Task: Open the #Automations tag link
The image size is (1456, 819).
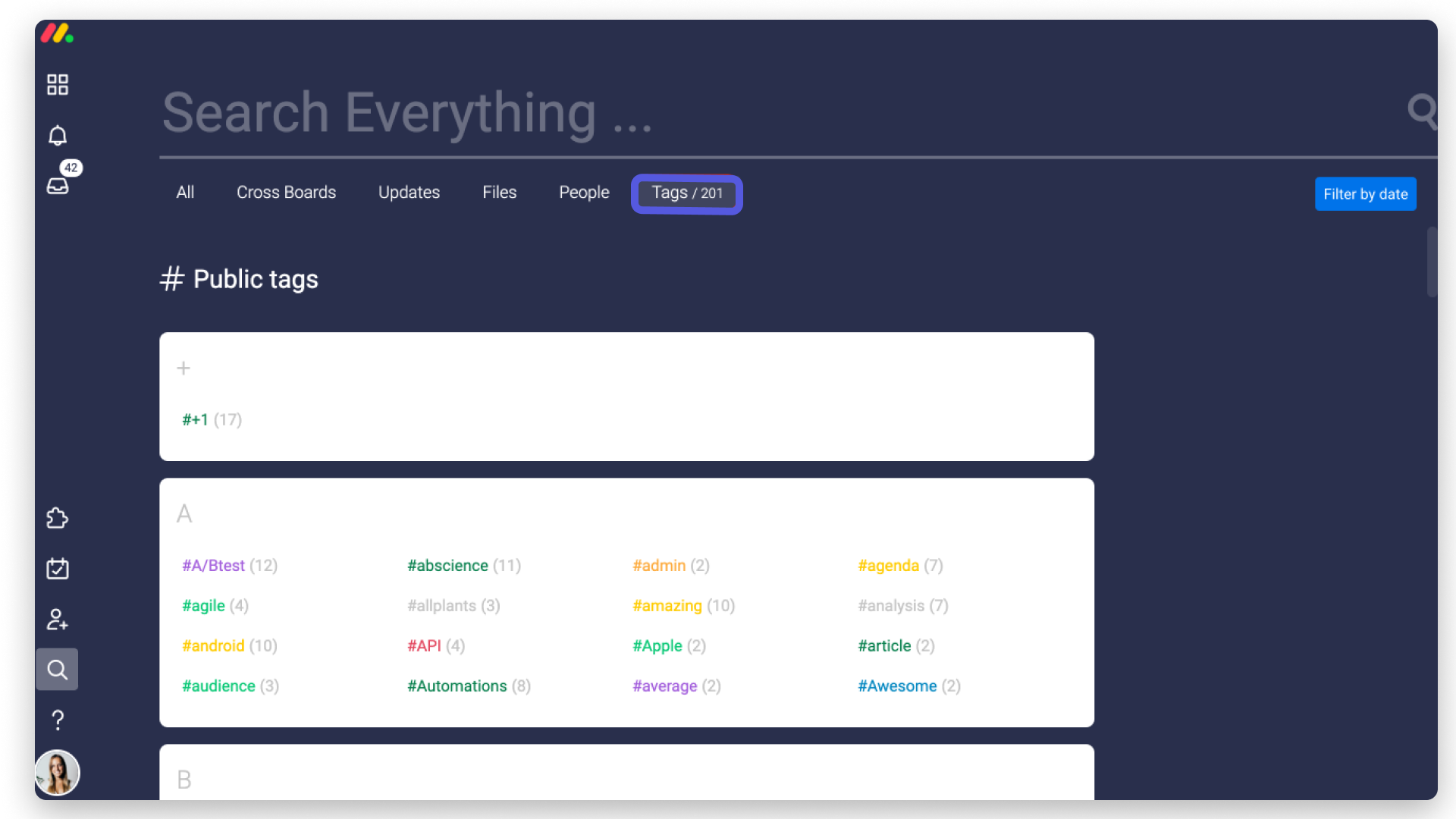Action: click(457, 686)
